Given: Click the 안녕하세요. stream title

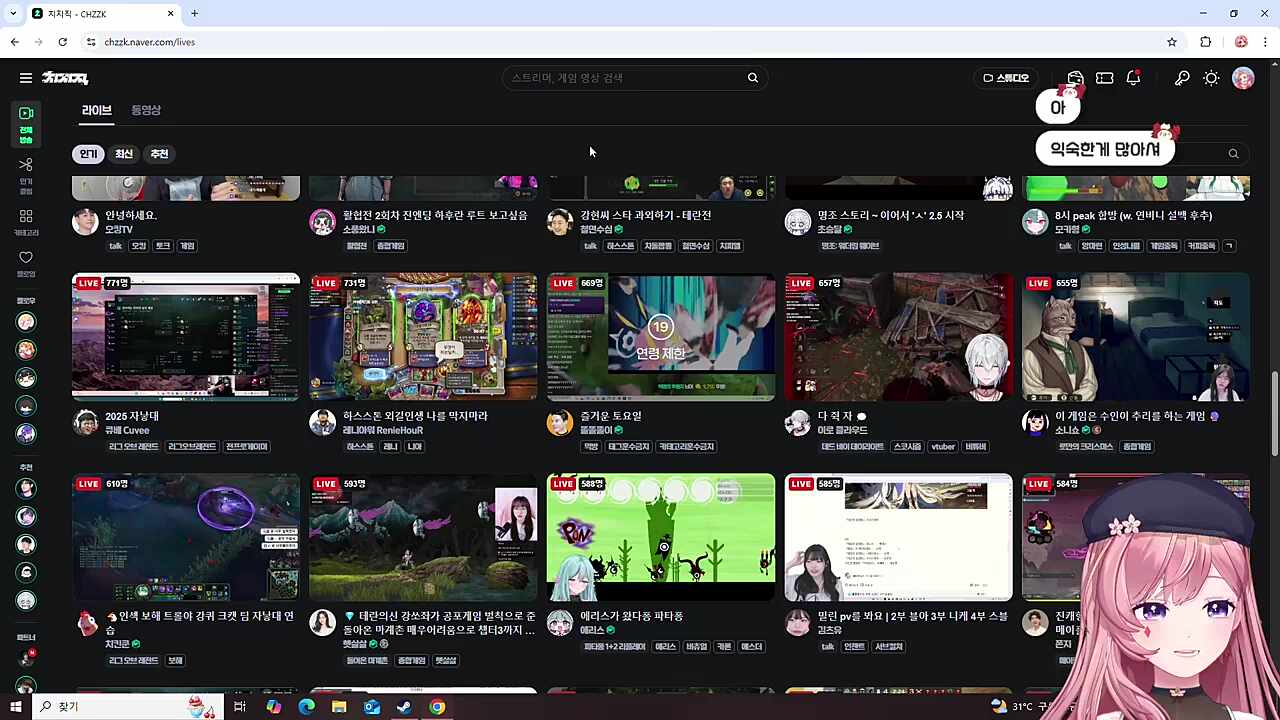Looking at the screenshot, I should click(131, 215).
